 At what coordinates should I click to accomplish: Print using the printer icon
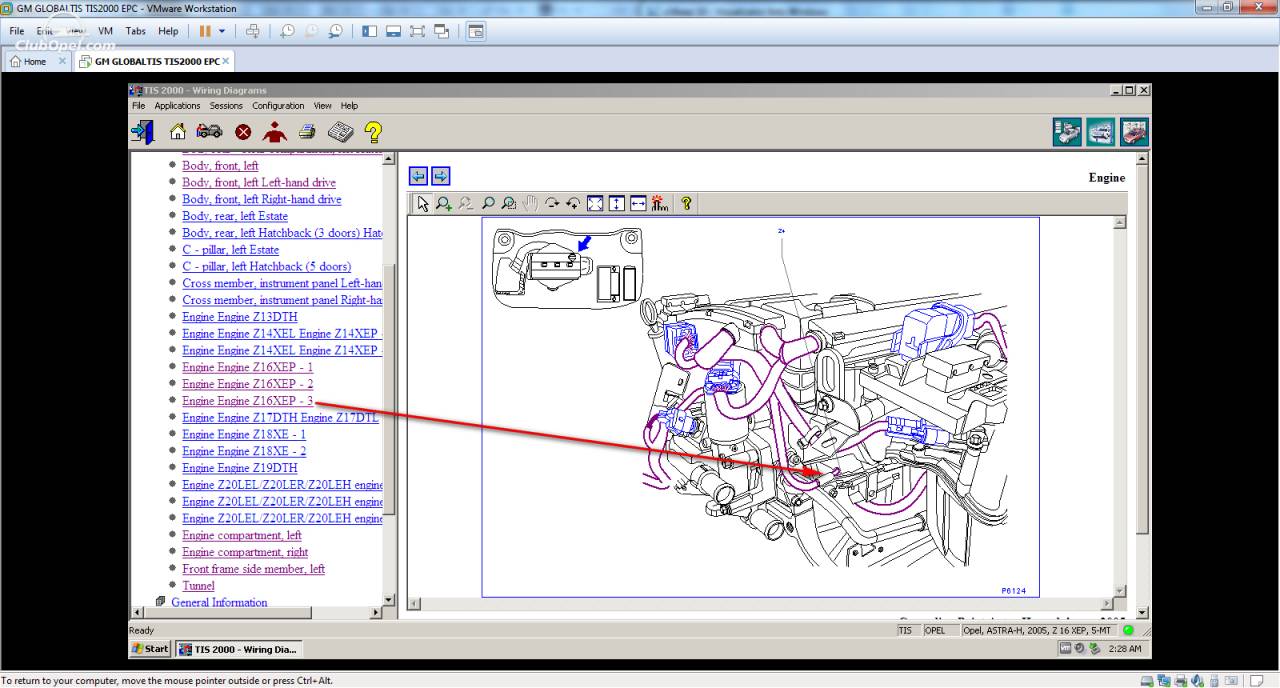tap(307, 131)
